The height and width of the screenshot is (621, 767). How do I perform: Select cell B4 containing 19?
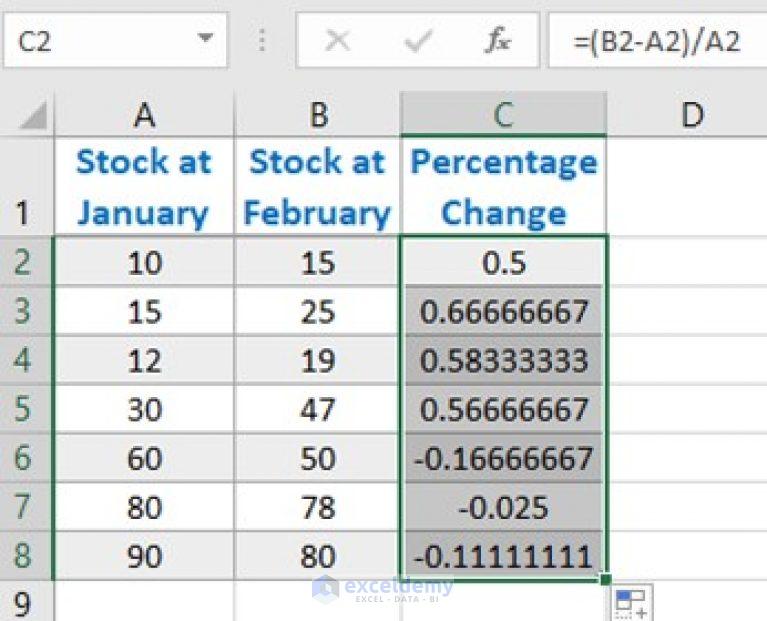click(x=317, y=360)
